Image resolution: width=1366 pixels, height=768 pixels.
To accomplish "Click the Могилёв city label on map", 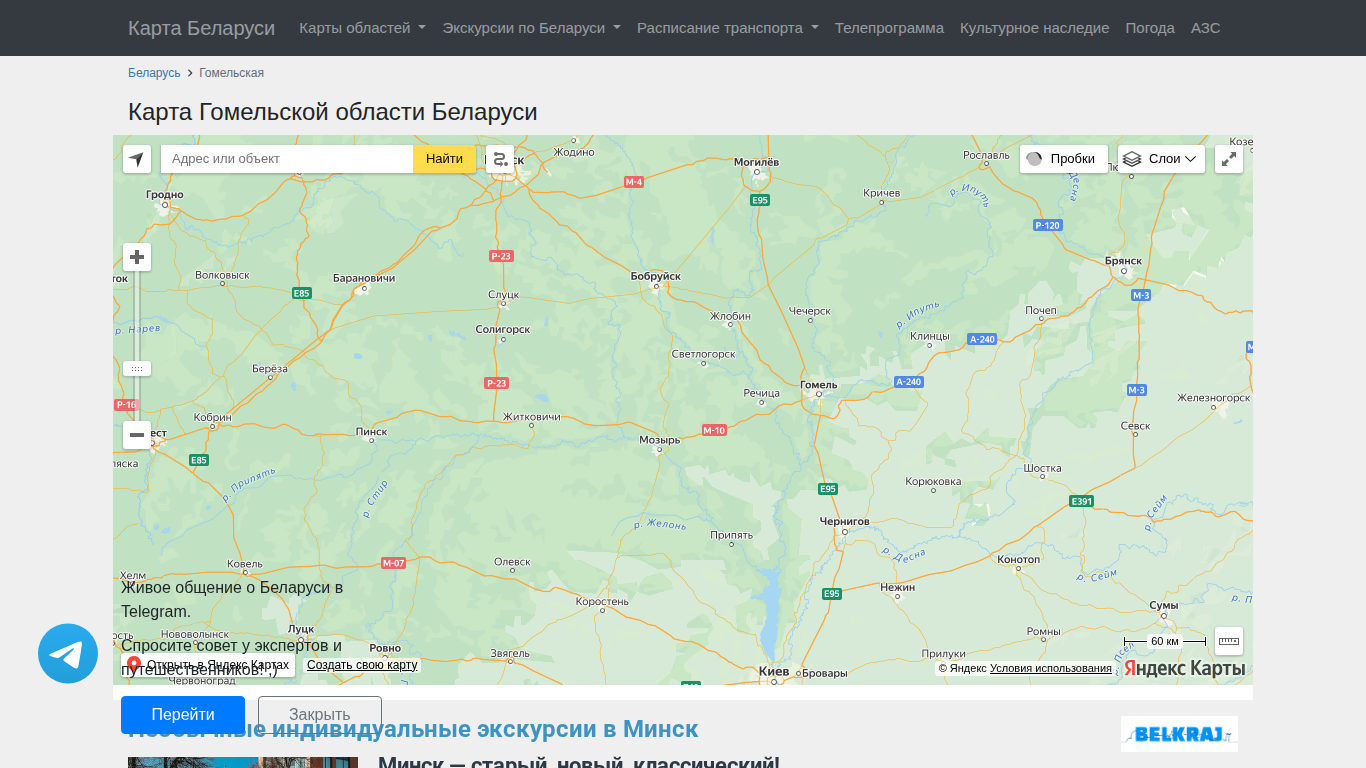I will [756, 161].
